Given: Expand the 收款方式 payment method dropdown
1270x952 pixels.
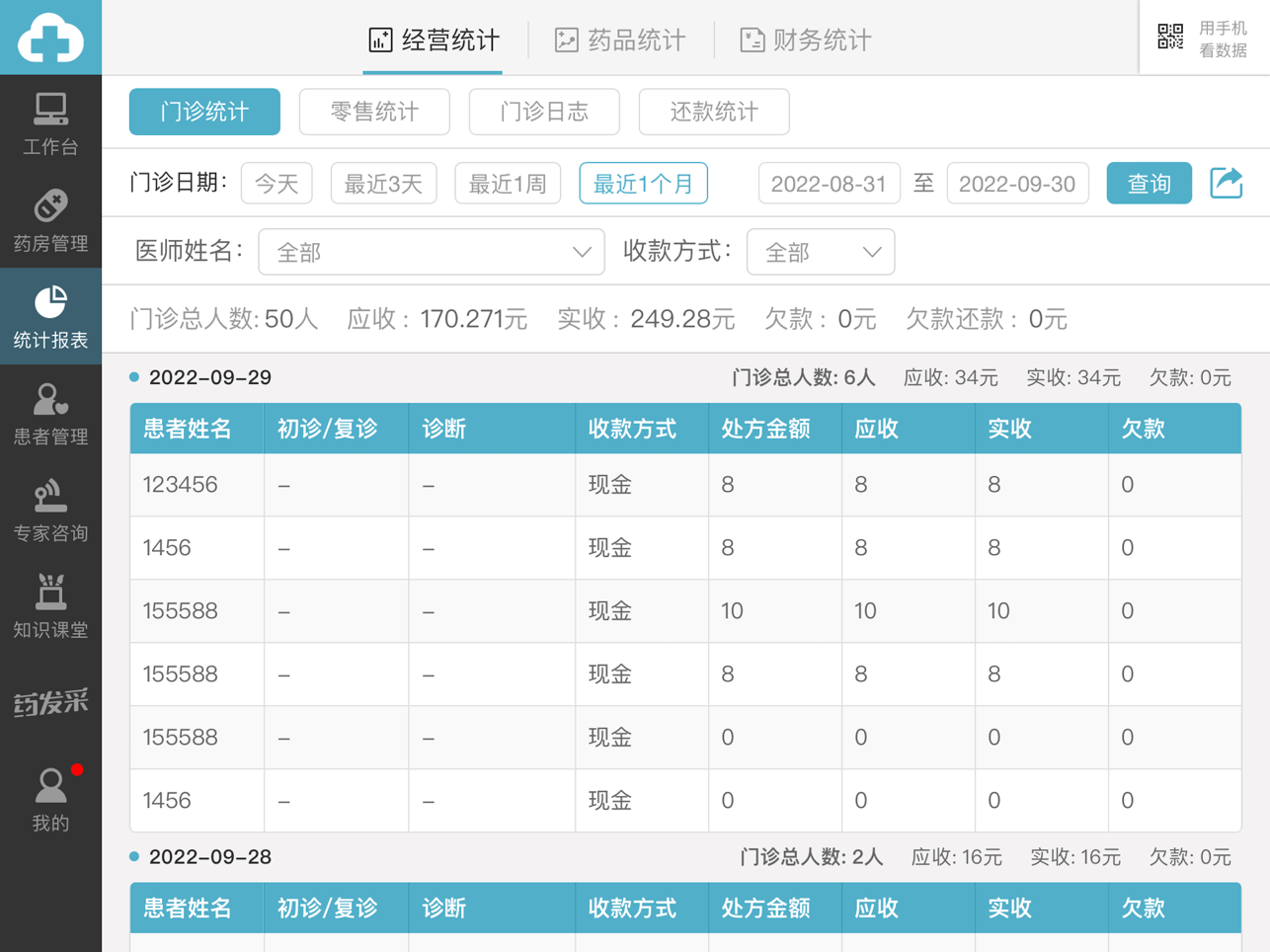Looking at the screenshot, I should [821, 253].
